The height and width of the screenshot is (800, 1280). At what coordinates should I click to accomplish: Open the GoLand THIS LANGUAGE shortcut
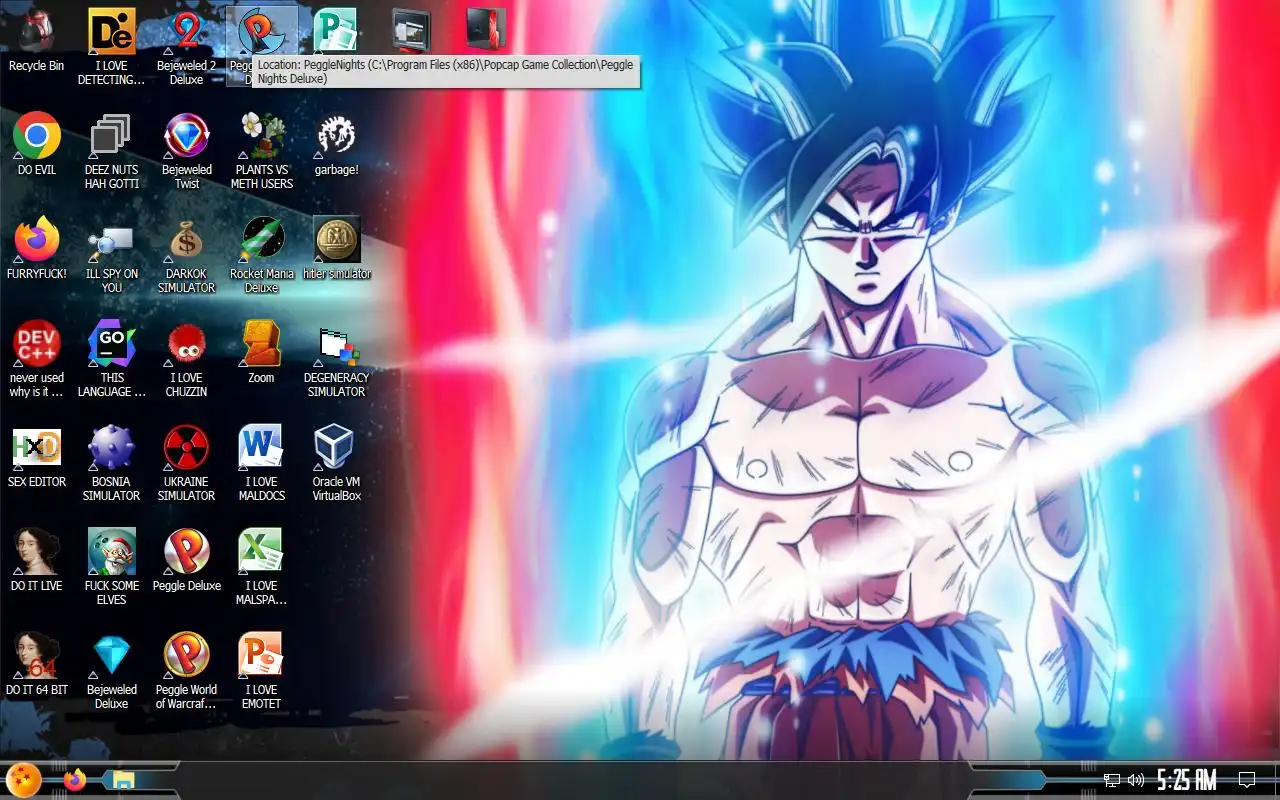pos(112,343)
